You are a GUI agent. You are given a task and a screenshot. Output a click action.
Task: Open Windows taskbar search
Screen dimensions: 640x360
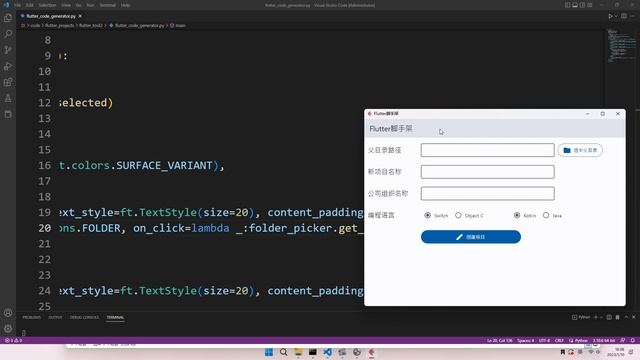point(283,352)
